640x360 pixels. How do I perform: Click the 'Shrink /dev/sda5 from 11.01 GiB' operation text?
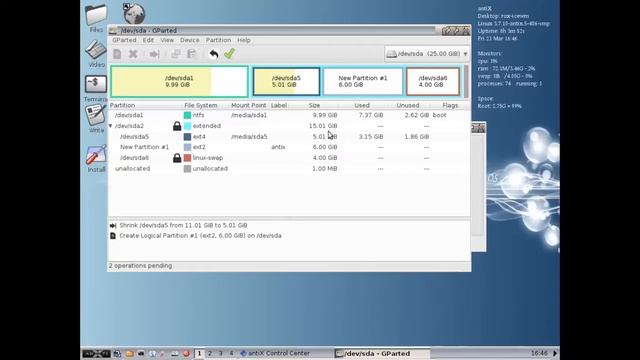point(183,225)
